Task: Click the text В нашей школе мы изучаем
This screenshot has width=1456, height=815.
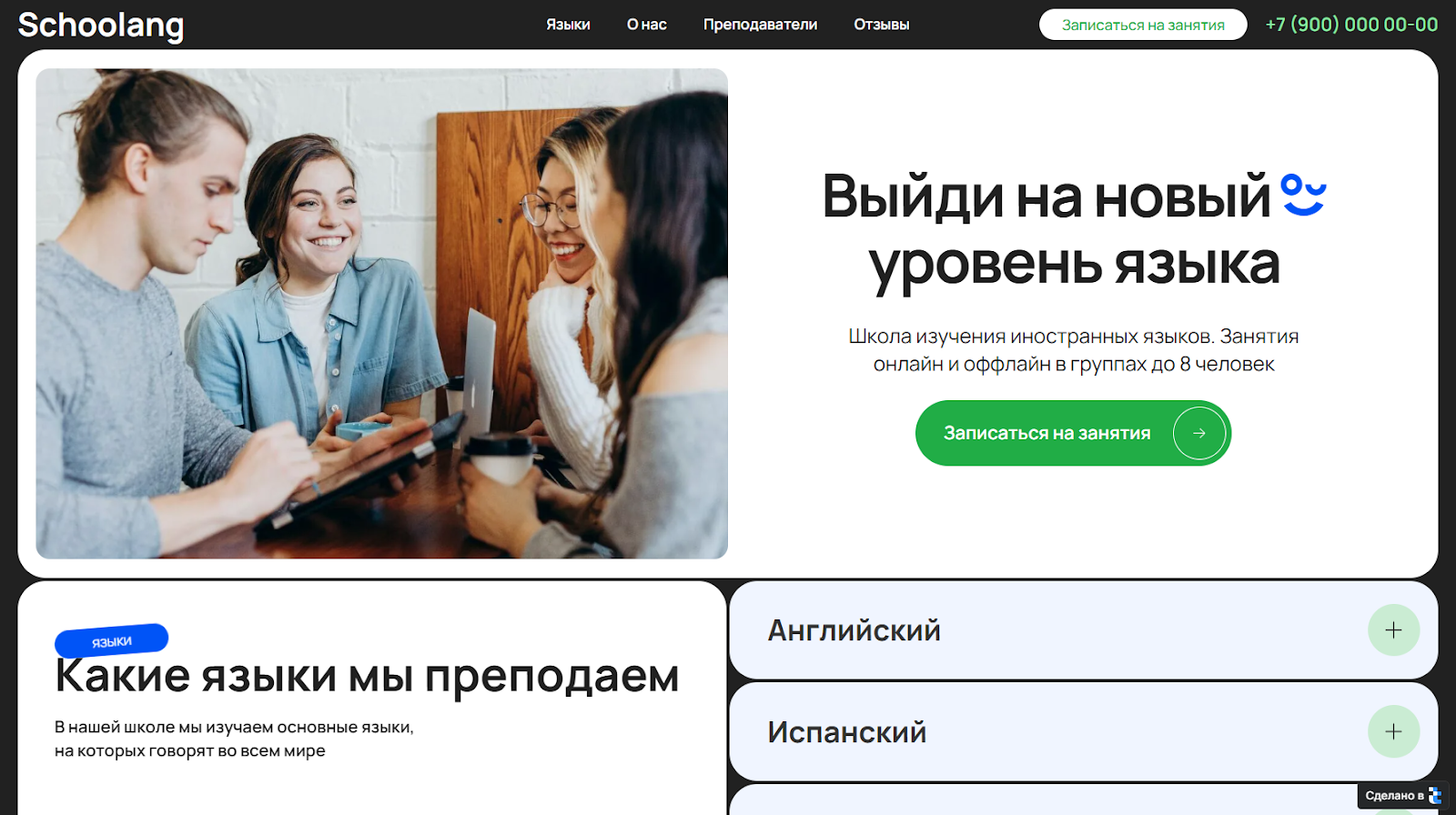Action: coord(234,739)
